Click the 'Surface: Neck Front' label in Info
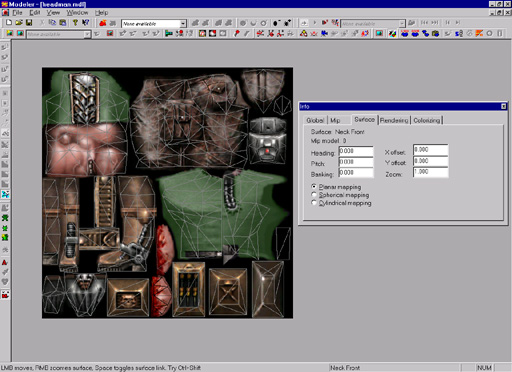The height and width of the screenshot is (372, 512). point(337,132)
